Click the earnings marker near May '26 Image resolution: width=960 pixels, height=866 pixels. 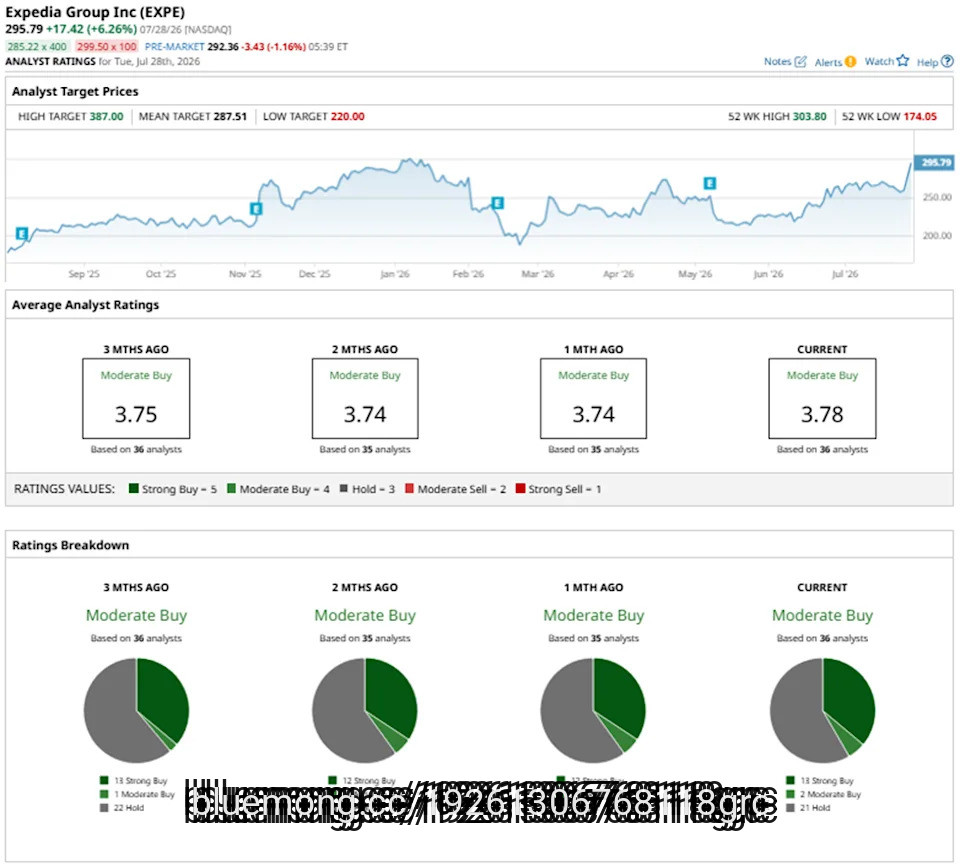tap(710, 183)
